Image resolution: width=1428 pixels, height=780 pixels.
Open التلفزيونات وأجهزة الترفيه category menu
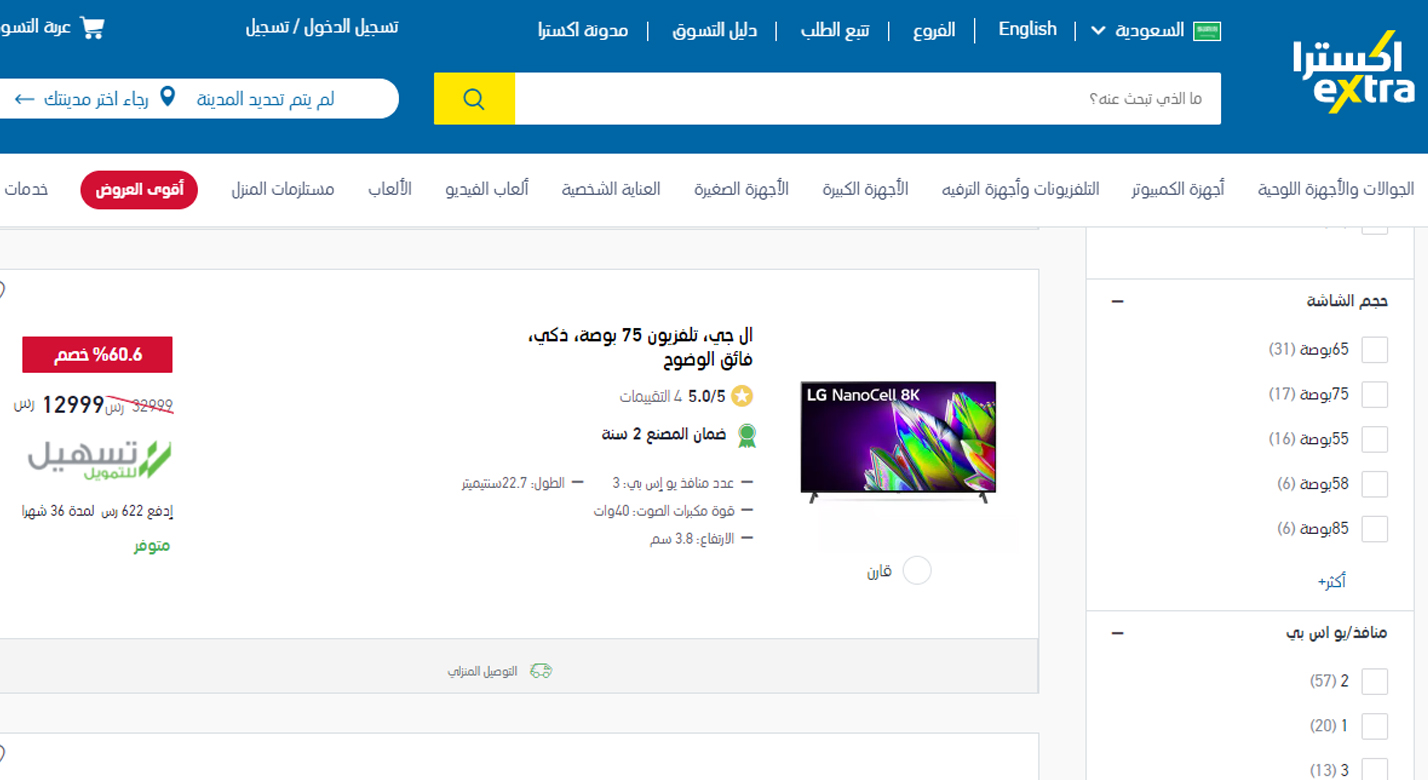point(1020,189)
